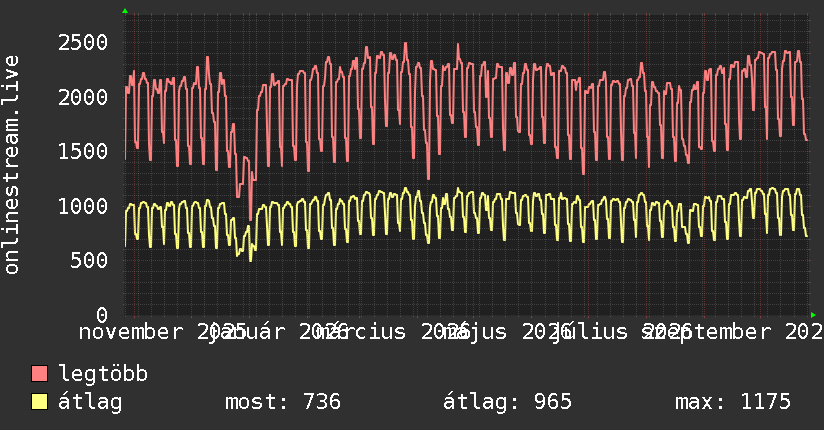Click the green arrow atop y-axis
Image resolution: width=824 pixels, height=430 pixels.
[125, 11]
